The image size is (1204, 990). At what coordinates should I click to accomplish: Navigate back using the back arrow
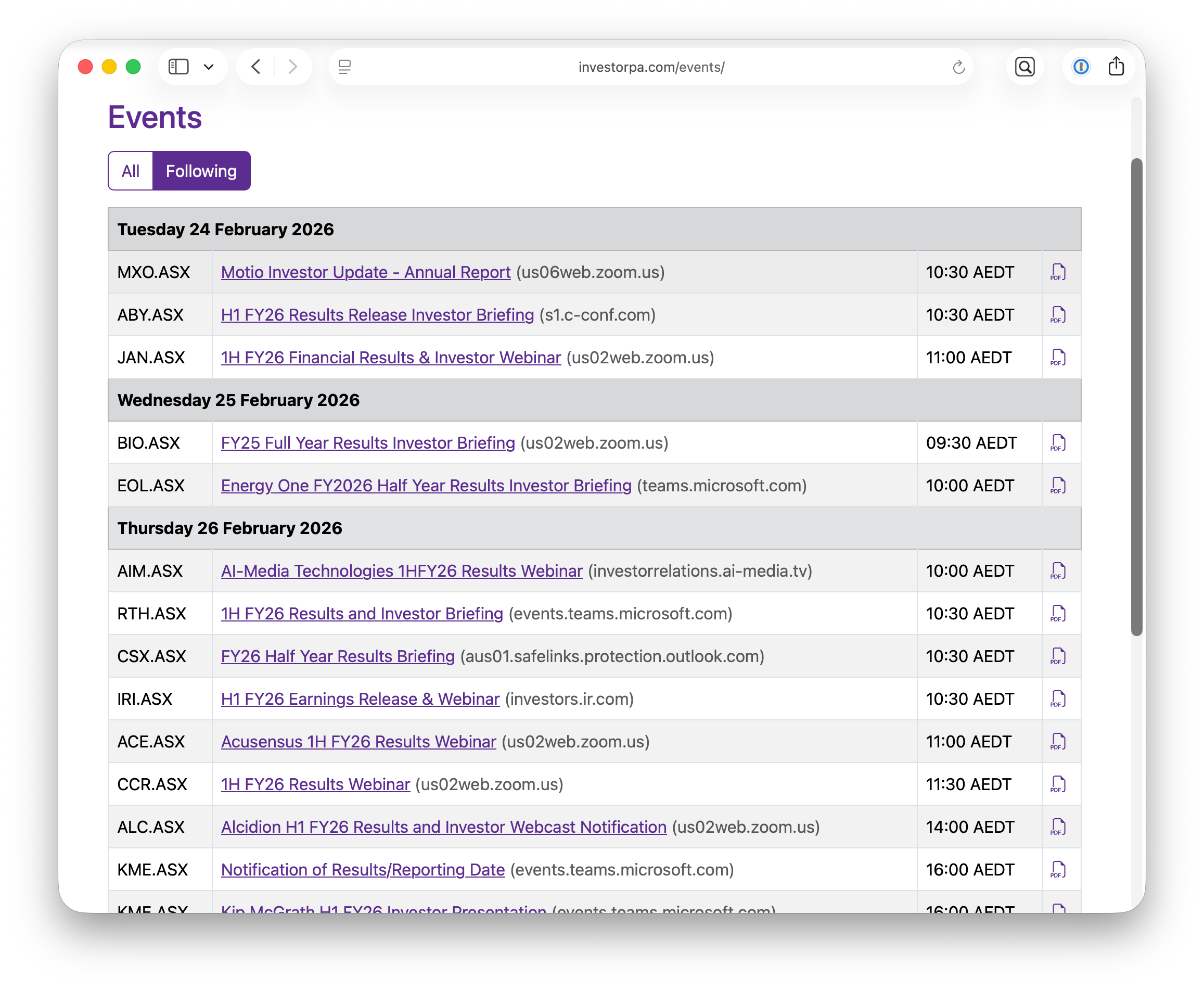[255, 67]
